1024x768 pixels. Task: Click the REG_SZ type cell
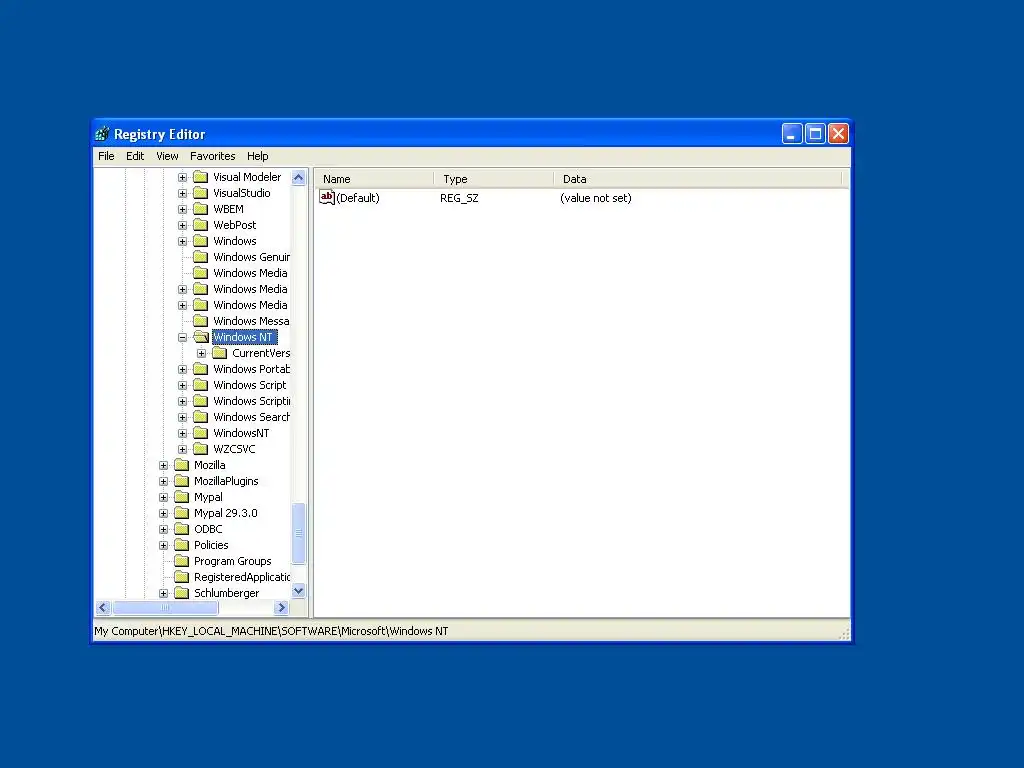coord(459,198)
